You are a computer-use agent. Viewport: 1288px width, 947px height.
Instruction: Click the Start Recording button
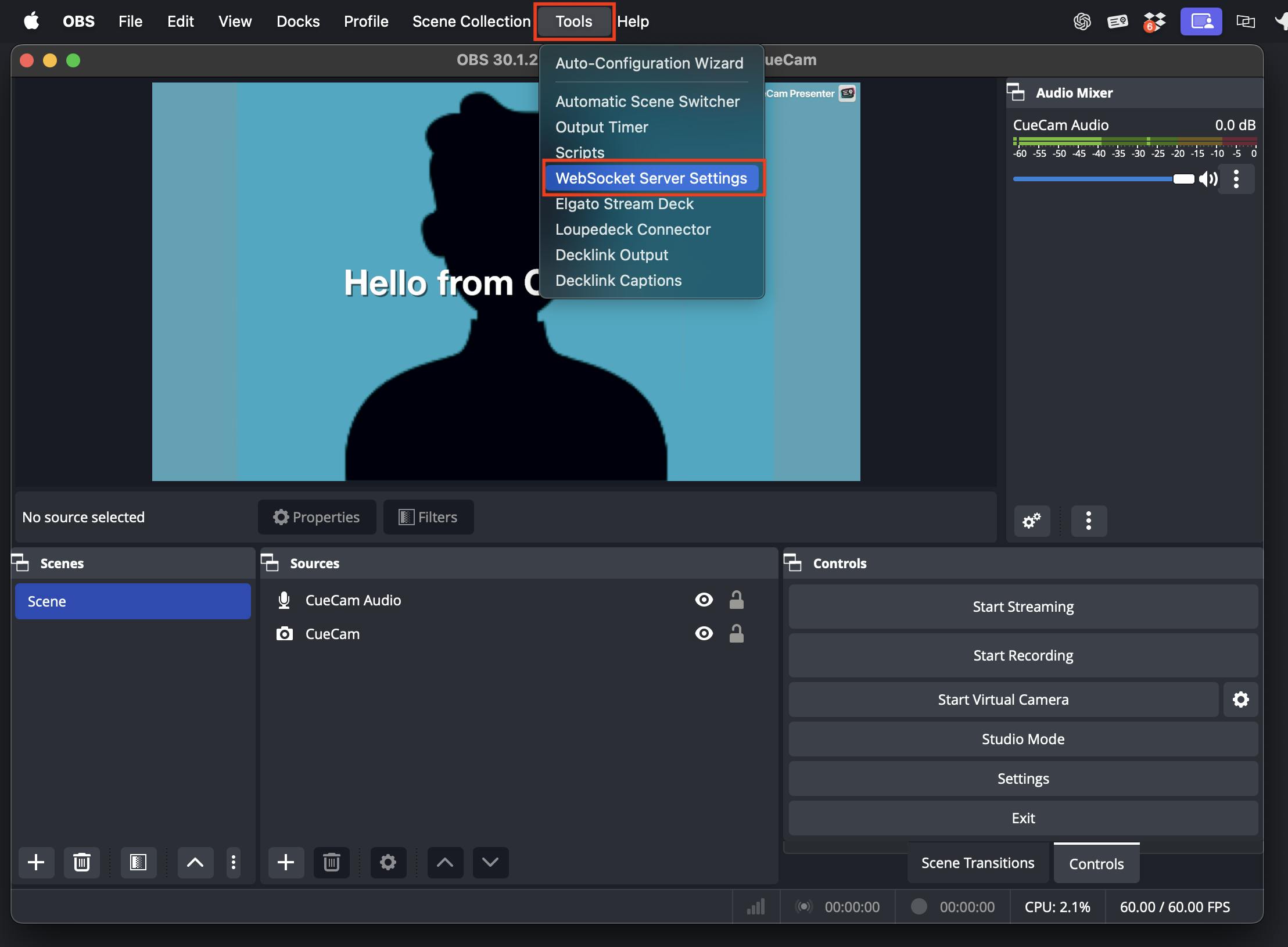[x=1023, y=655]
